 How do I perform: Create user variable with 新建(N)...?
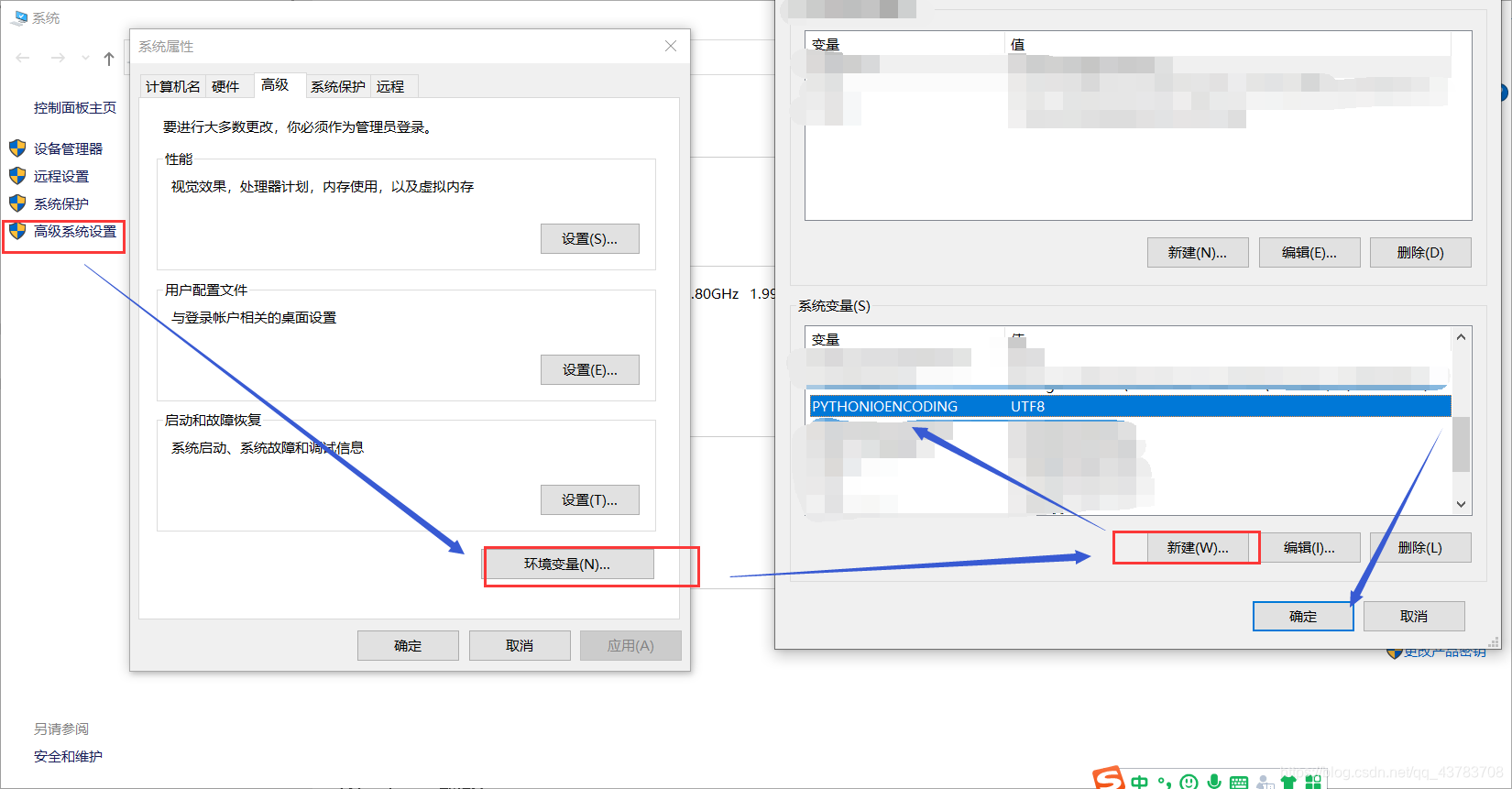coord(1198,253)
